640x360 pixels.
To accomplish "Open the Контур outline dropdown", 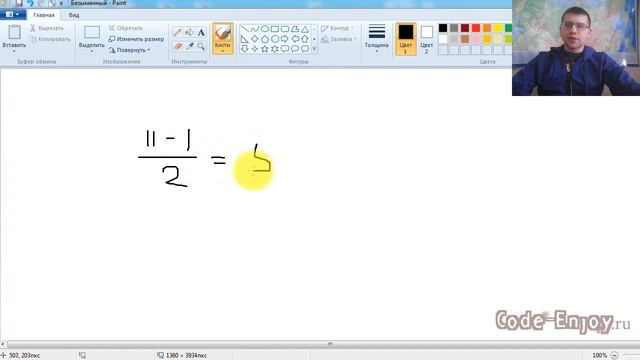I will pyautogui.click(x=338, y=28).
